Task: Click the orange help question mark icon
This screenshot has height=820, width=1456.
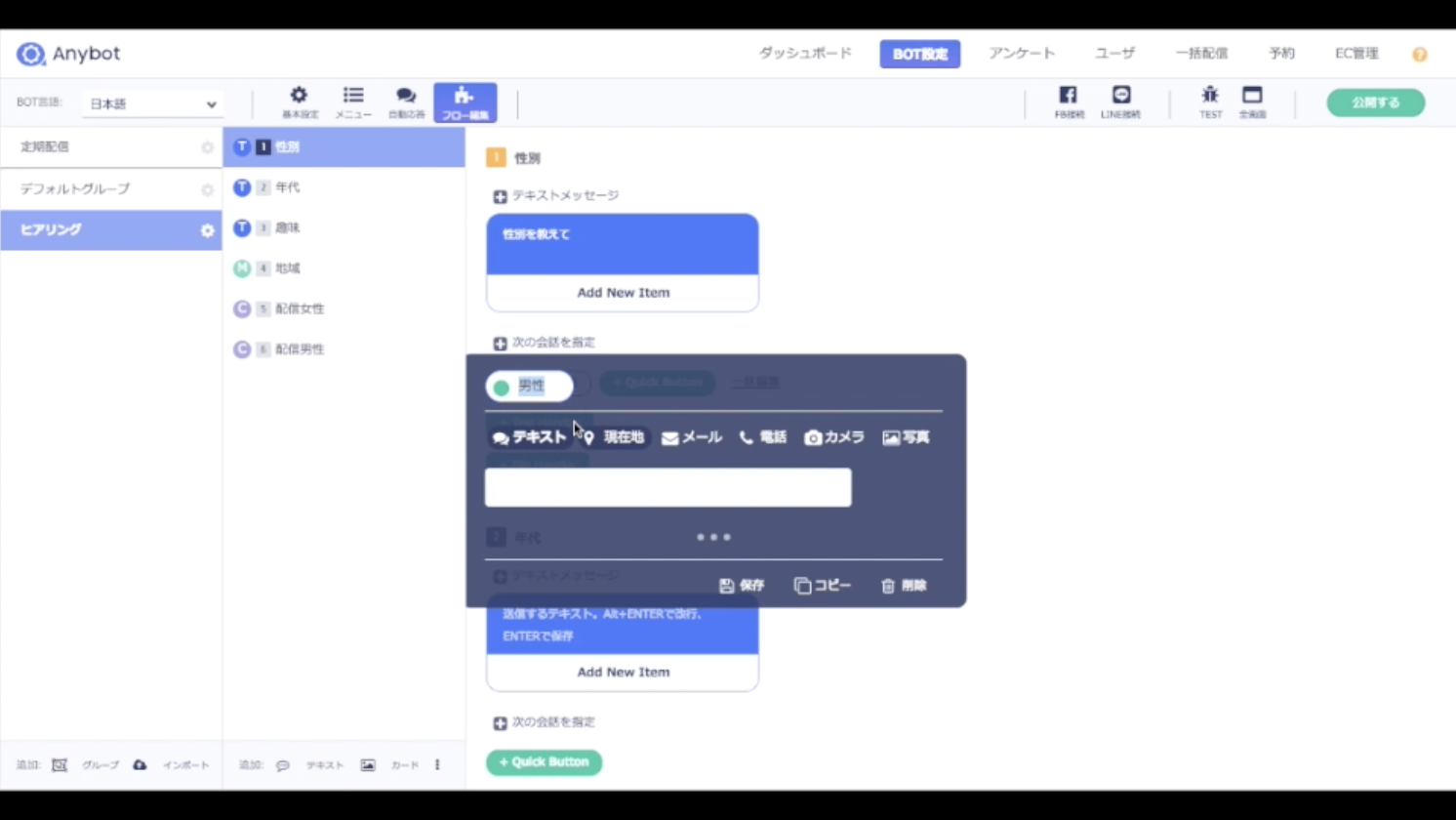Action: [1419, 55]
